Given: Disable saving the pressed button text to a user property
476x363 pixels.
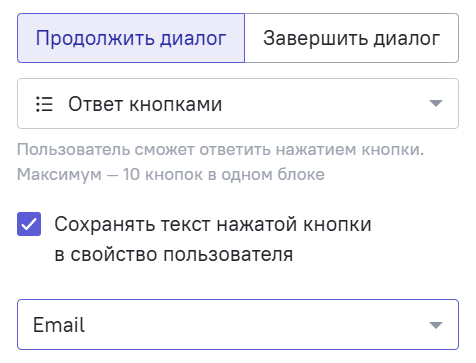Looking at the screenshot, I should tap(29, 224).
